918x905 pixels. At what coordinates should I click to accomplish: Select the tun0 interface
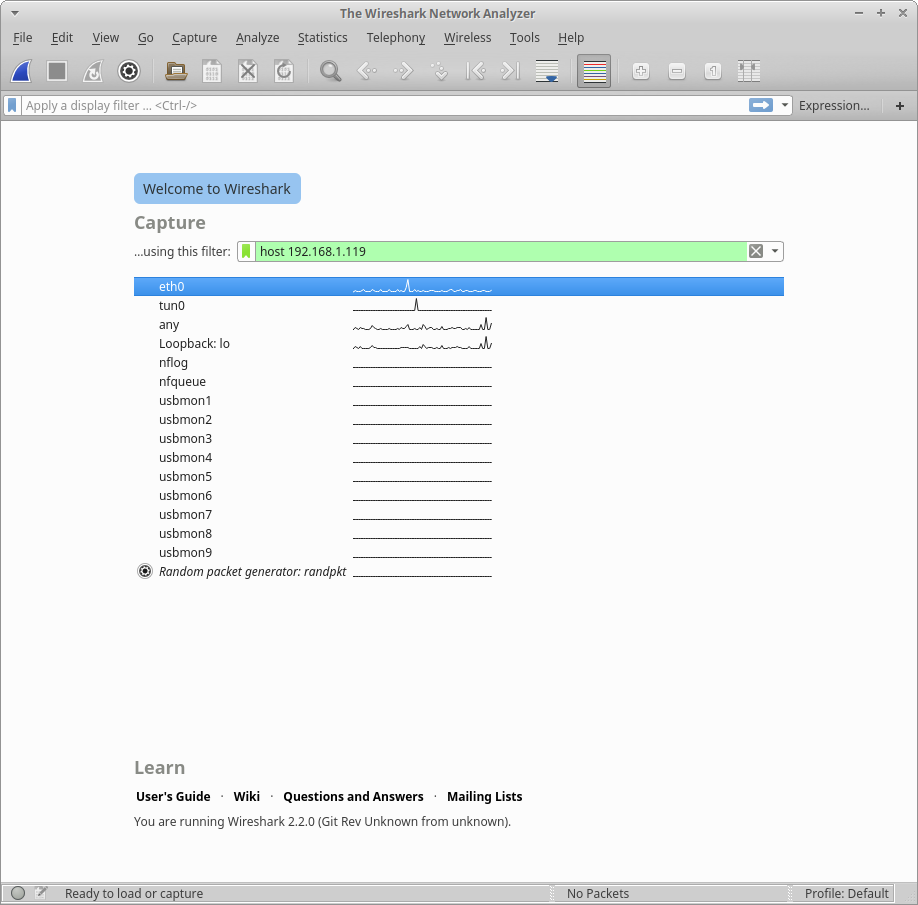(x=459, y=306)
